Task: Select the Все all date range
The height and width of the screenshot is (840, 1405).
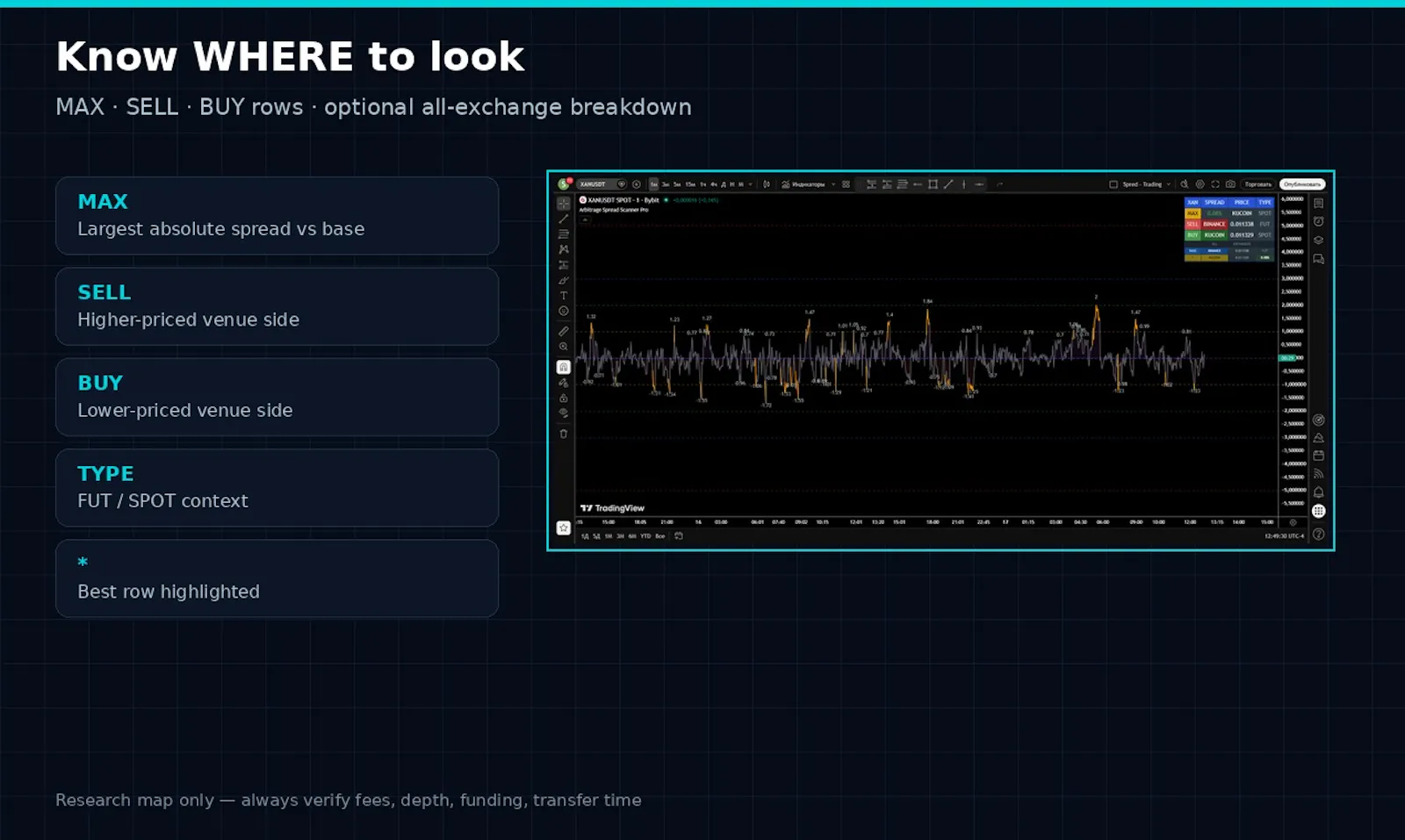Action: [x=660, y=536]
